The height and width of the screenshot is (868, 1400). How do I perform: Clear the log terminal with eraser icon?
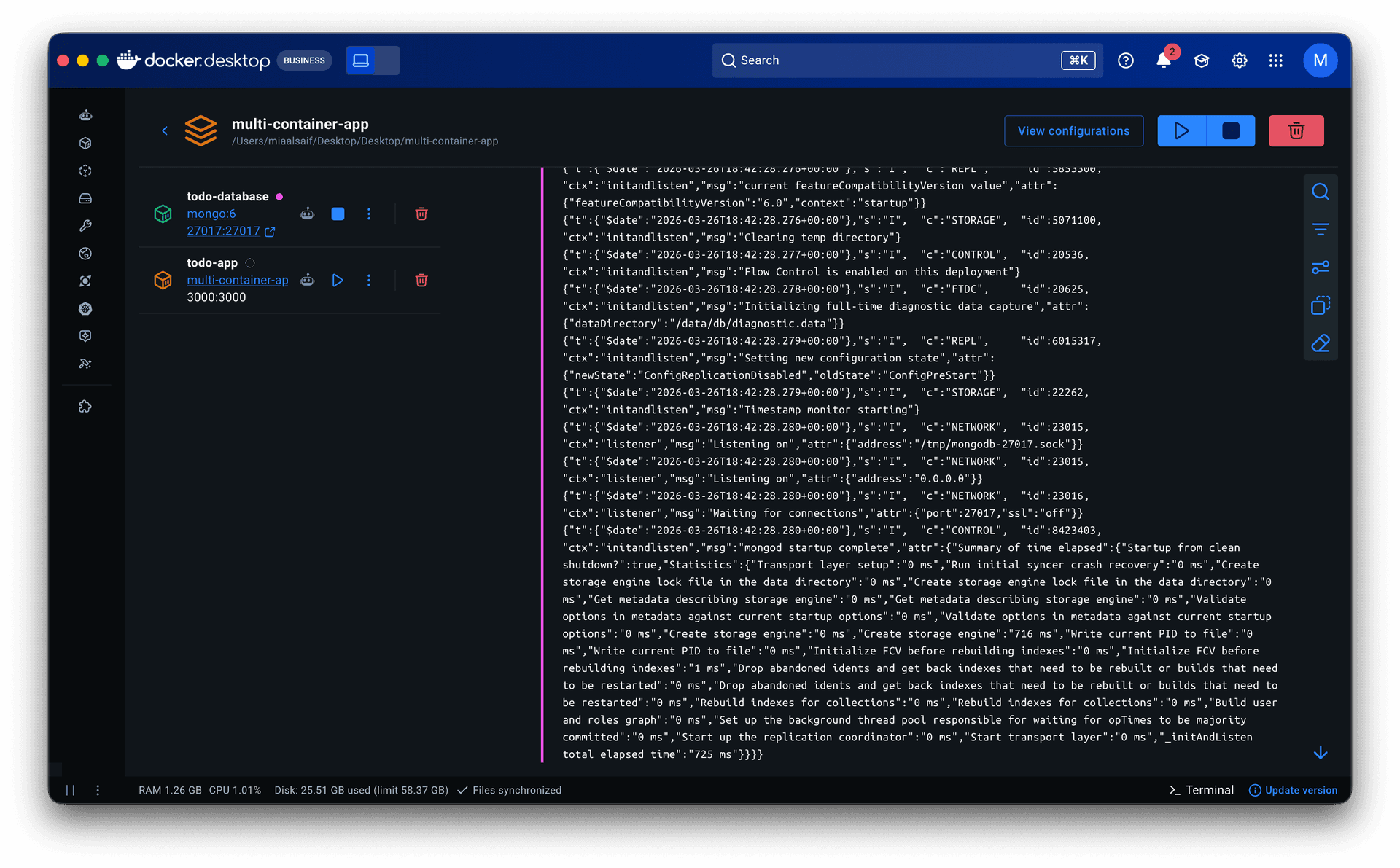click(1320, 343)
